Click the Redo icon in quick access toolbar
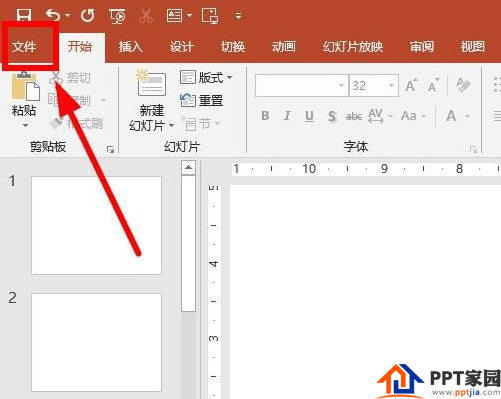Image resolution: width=501 pixels, height=399 pixels. point(88,15)
